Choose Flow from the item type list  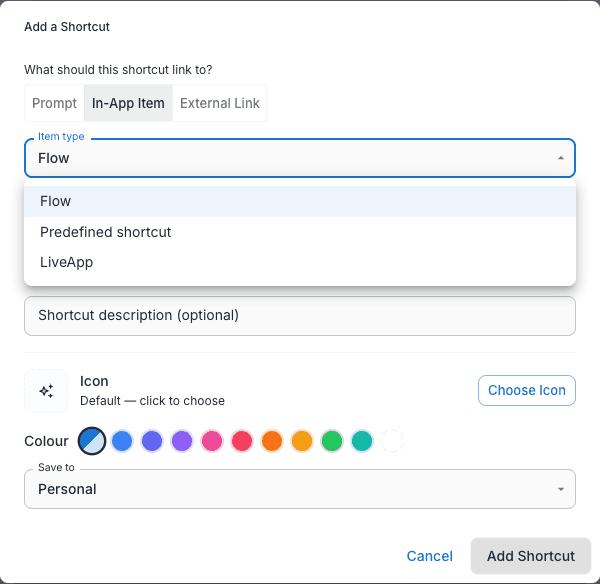[300, 201]
